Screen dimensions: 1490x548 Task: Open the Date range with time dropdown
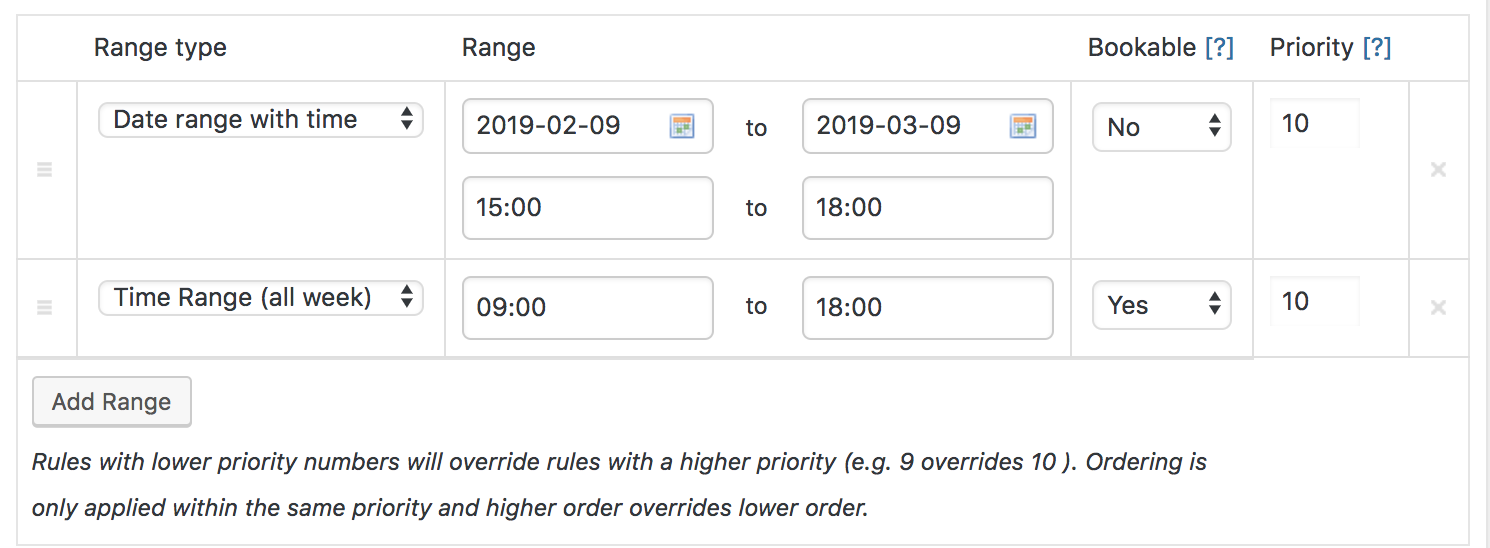pos(261,120)
